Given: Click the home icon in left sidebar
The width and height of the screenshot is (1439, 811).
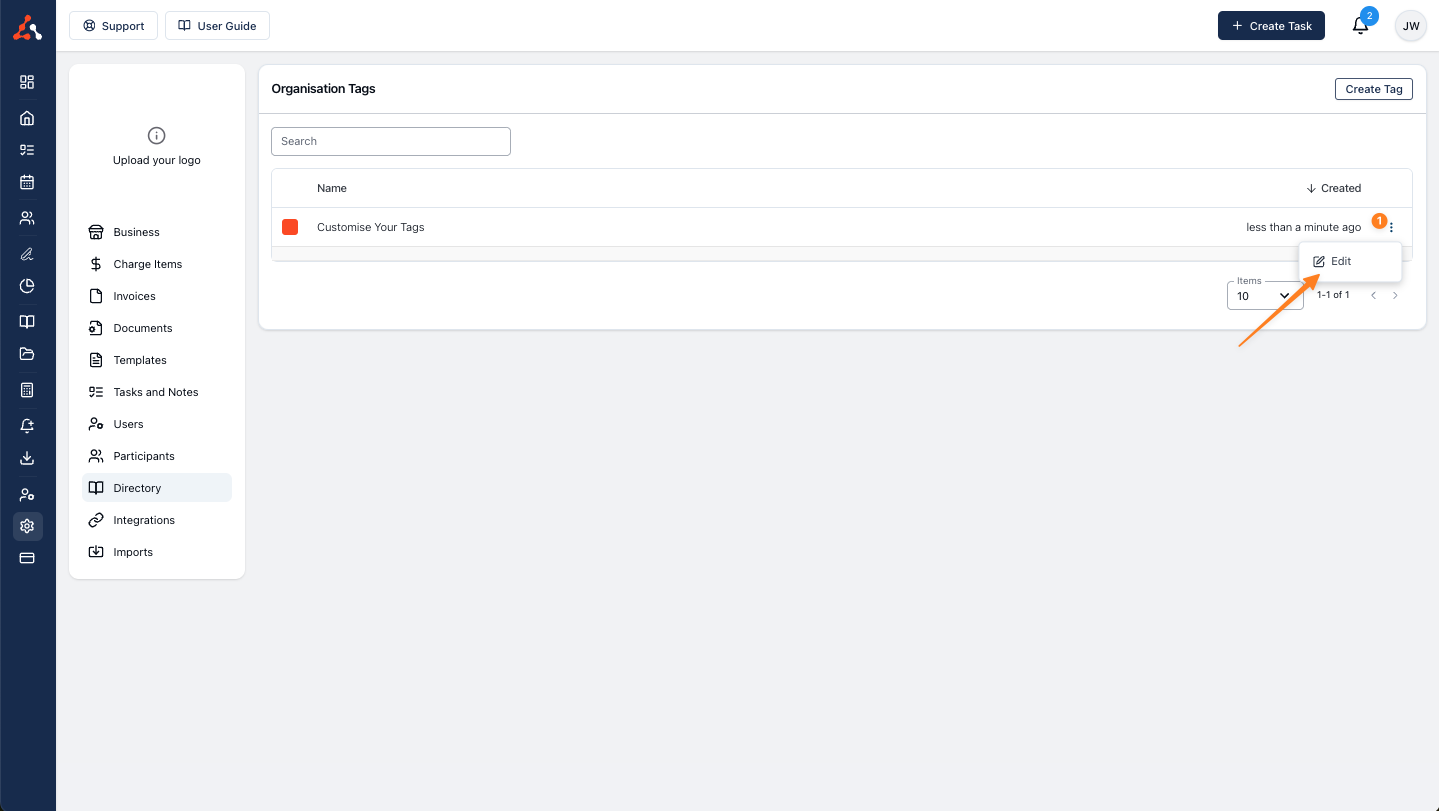Looking at the screenshot, I should coord(27,118).
